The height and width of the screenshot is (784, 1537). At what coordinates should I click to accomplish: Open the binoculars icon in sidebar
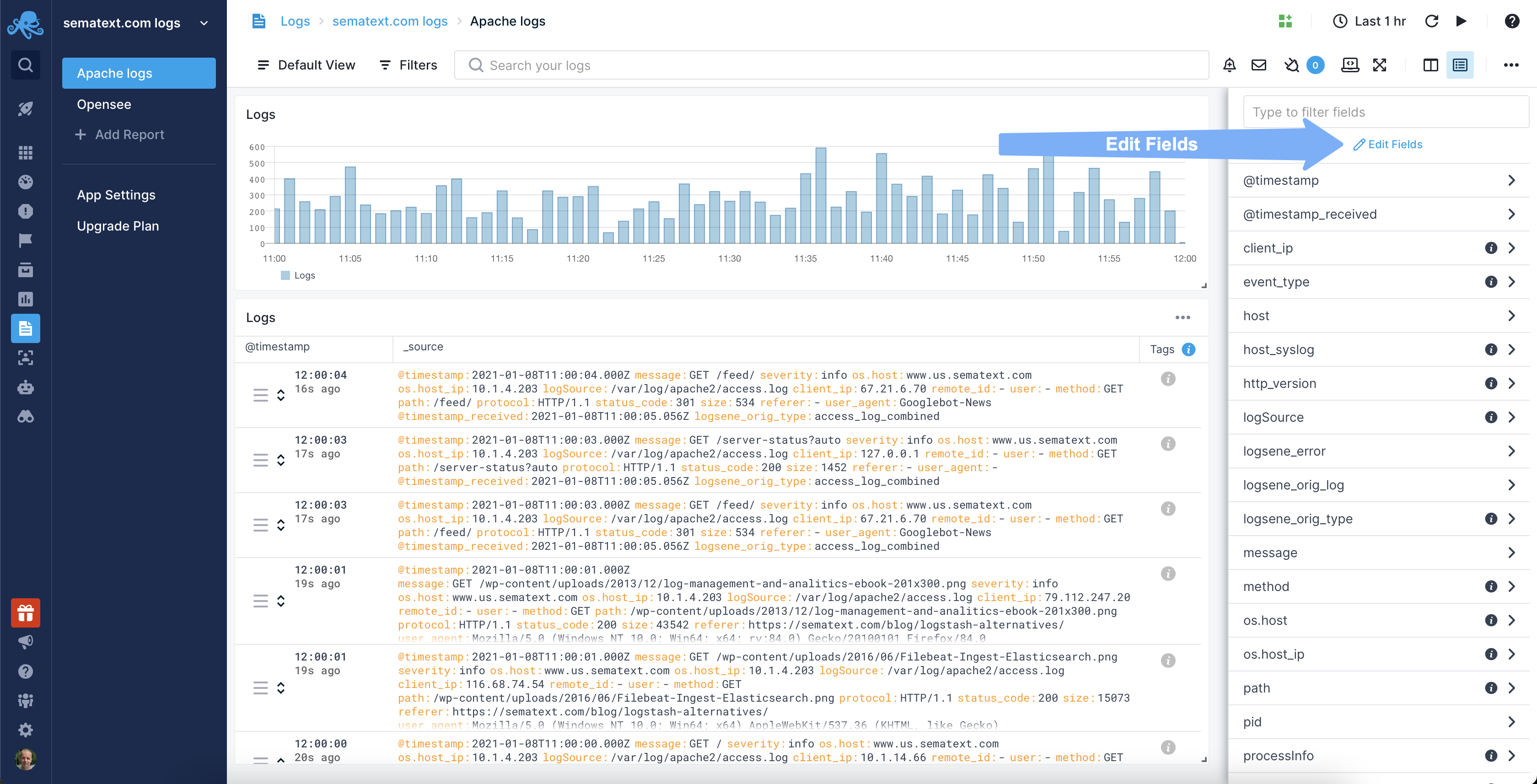pos(25,416)
